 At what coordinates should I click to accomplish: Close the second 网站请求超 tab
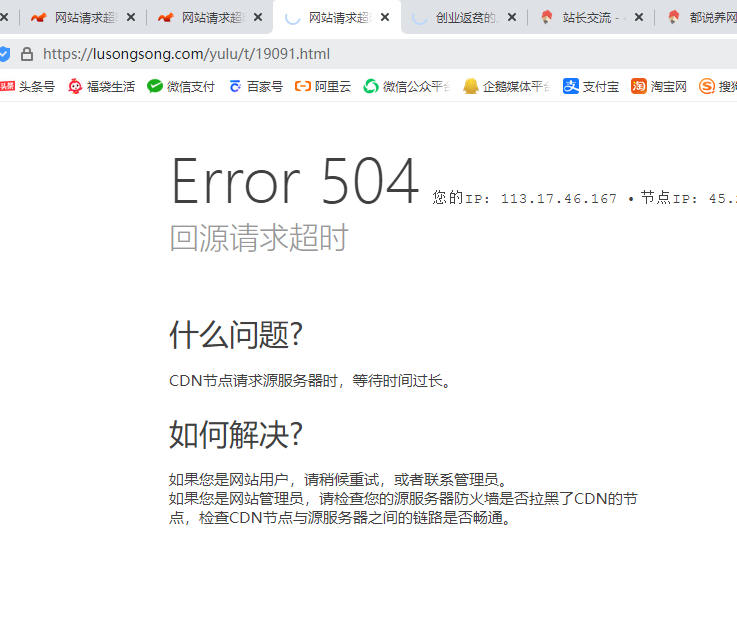(x=258, y=17)
